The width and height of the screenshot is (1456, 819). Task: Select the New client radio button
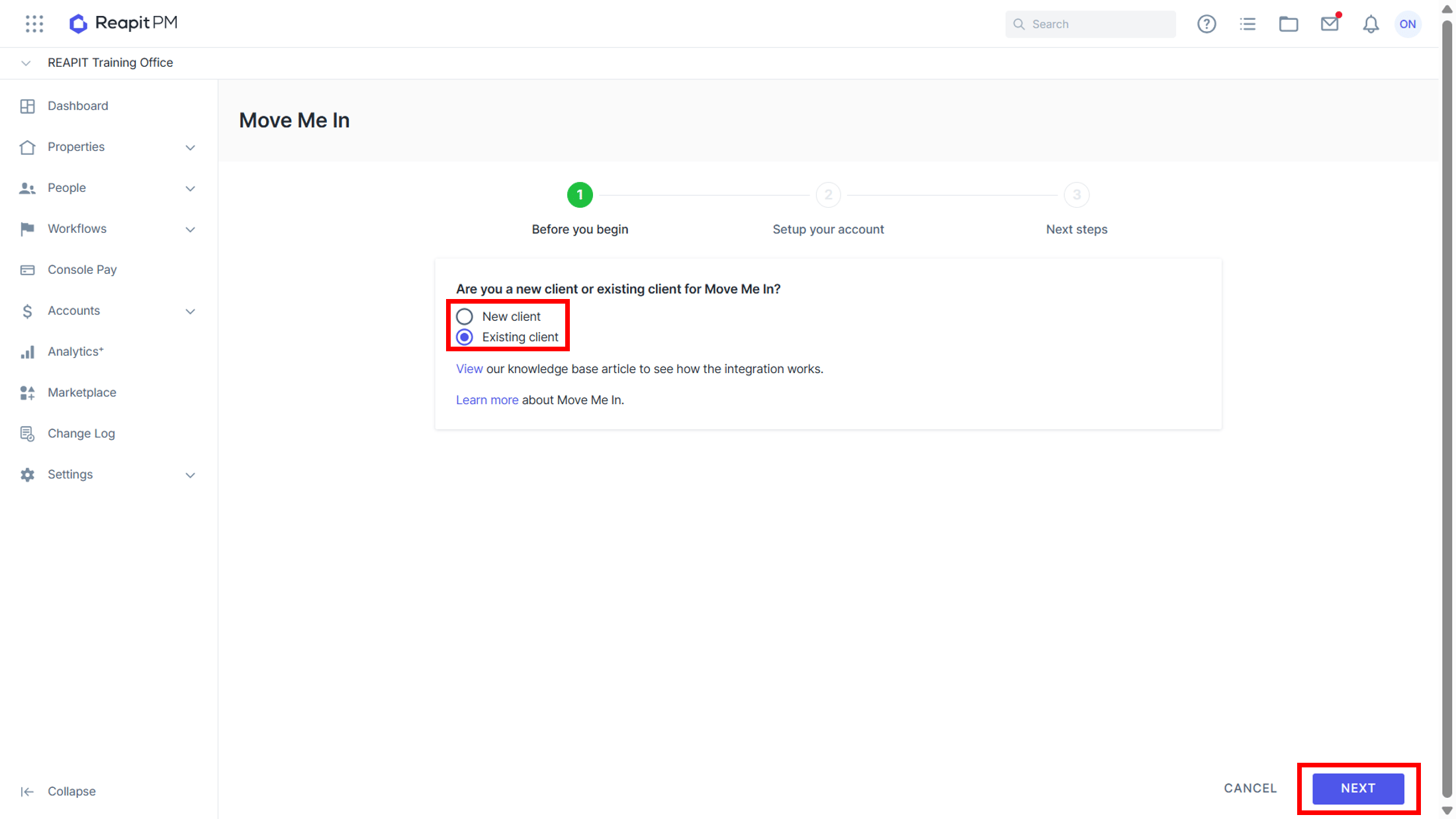tap(465, 316)
